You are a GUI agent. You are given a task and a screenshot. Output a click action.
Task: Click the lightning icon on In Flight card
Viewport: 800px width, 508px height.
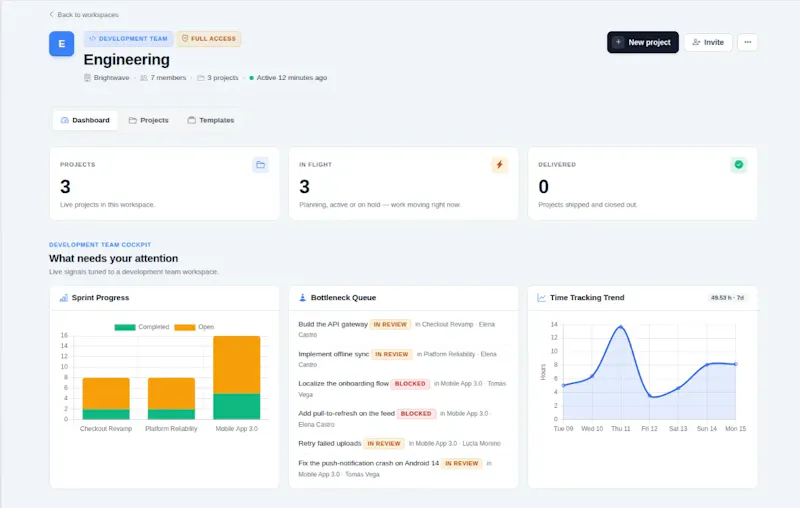pyautogui.click(x=499, y=165)
